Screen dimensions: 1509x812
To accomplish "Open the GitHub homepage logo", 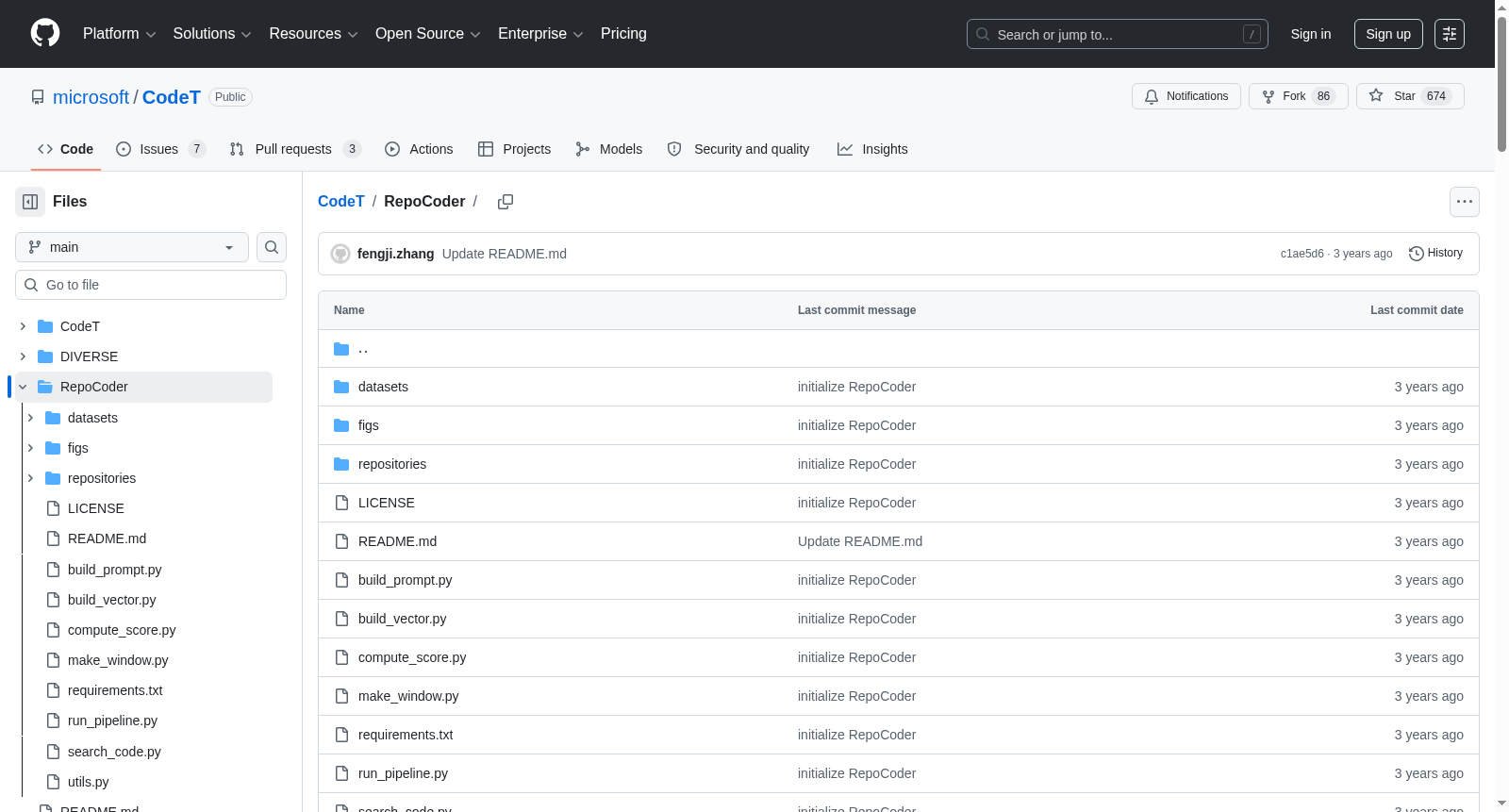I will (45, 33).
